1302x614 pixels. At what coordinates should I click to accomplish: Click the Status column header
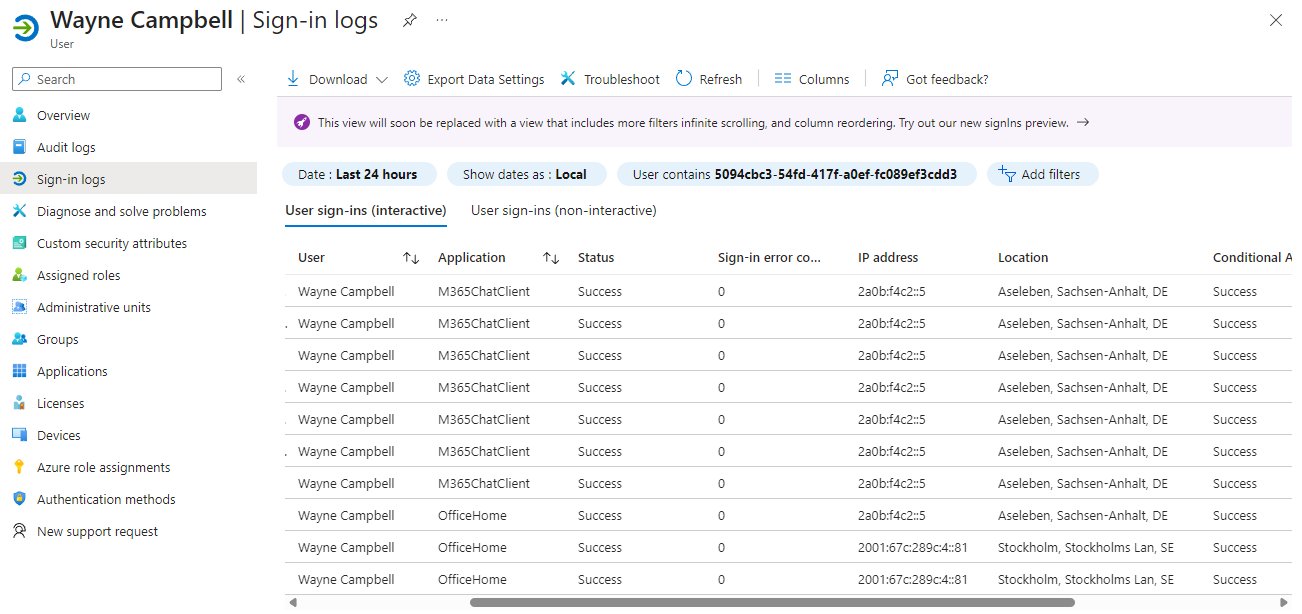[x=596, y=257]
